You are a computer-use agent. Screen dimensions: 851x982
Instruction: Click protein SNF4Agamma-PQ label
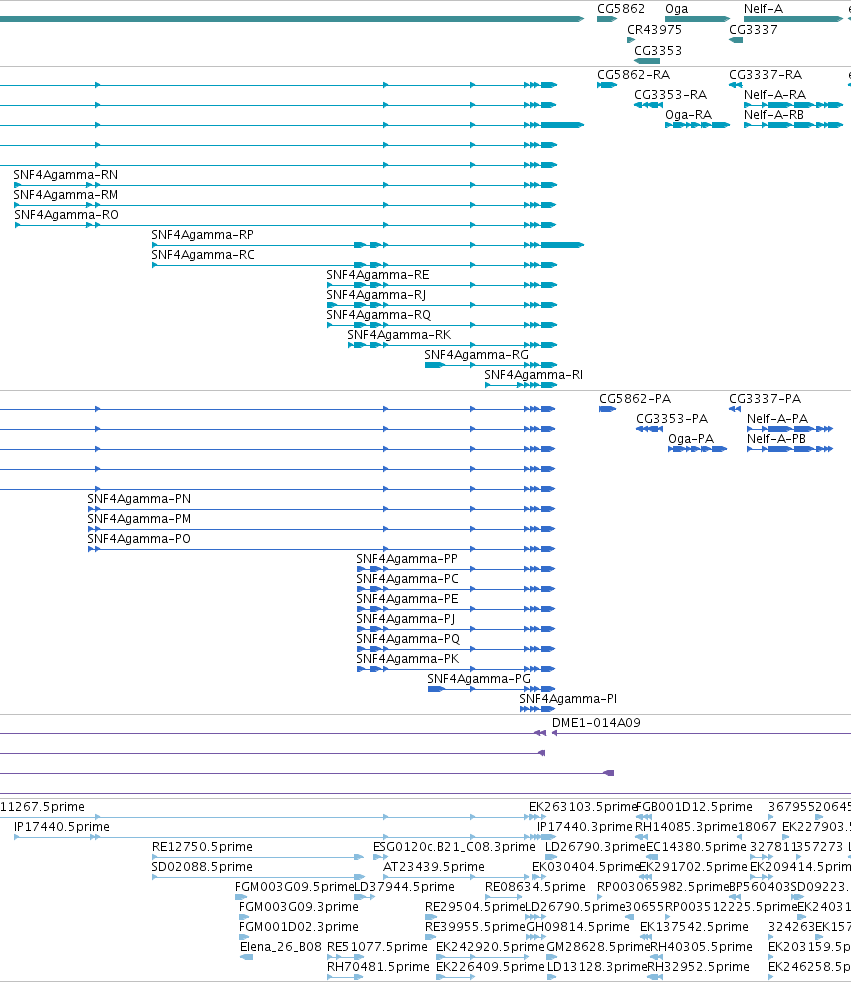[408, 639]
